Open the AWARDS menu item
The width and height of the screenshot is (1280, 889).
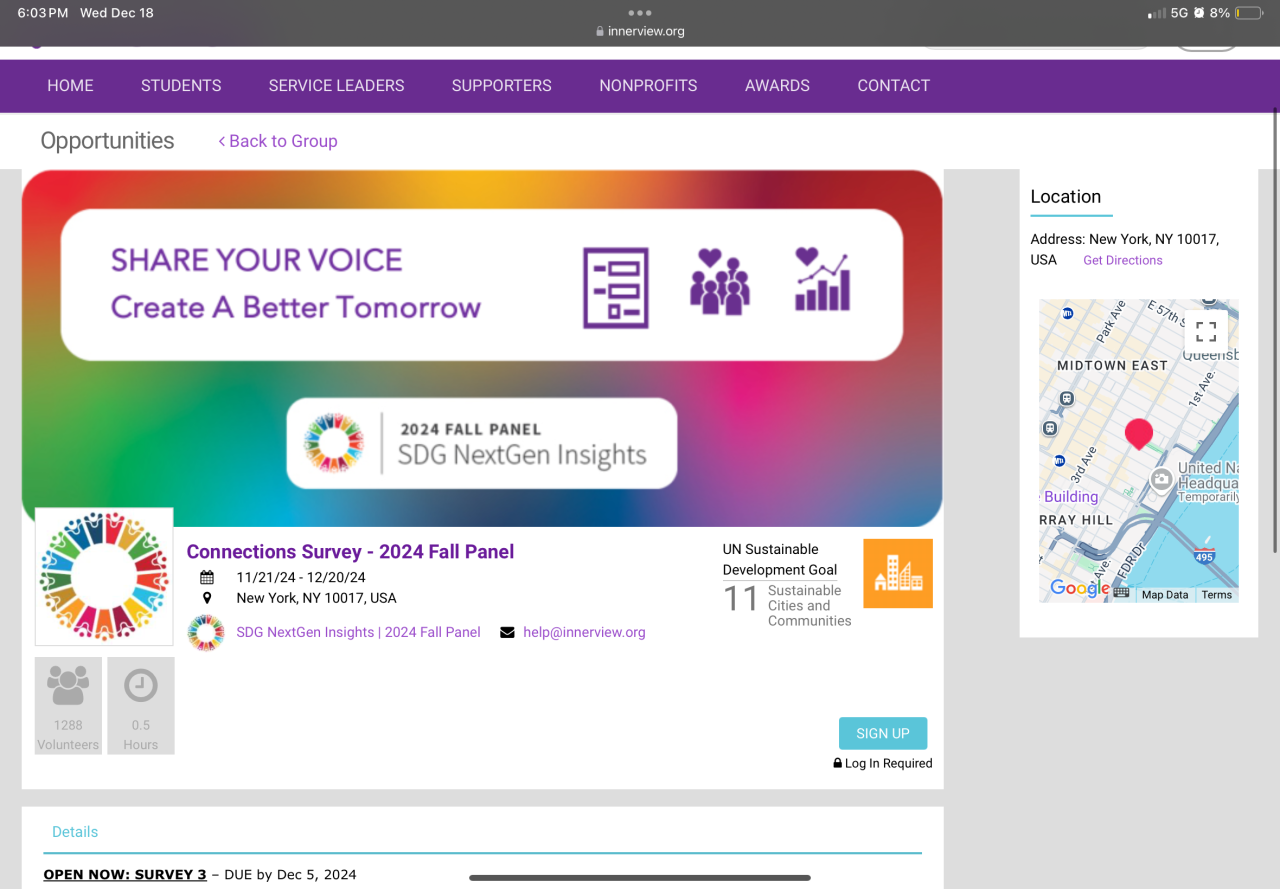(777, 86)
